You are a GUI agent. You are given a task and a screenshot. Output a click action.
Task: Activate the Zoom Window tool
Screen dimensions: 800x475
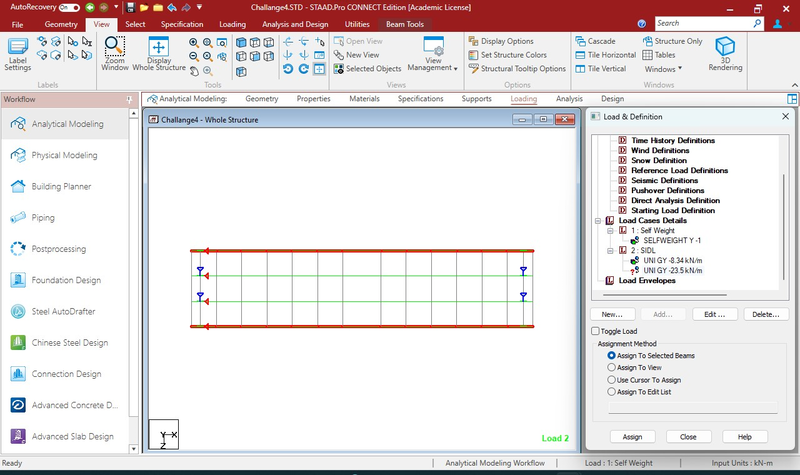tap(115, 55)
